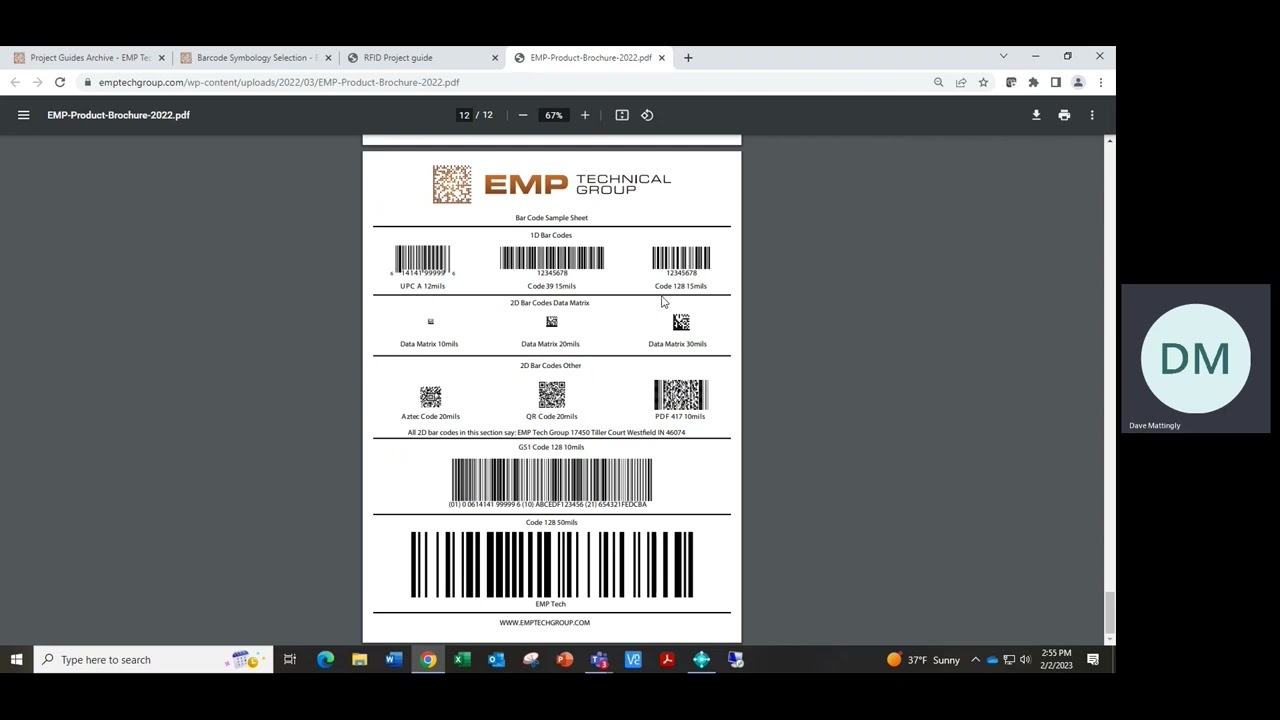This screenshot has height=720, width=1280.
Task: Open the Chrome profile avatar
Action: 1078,82
